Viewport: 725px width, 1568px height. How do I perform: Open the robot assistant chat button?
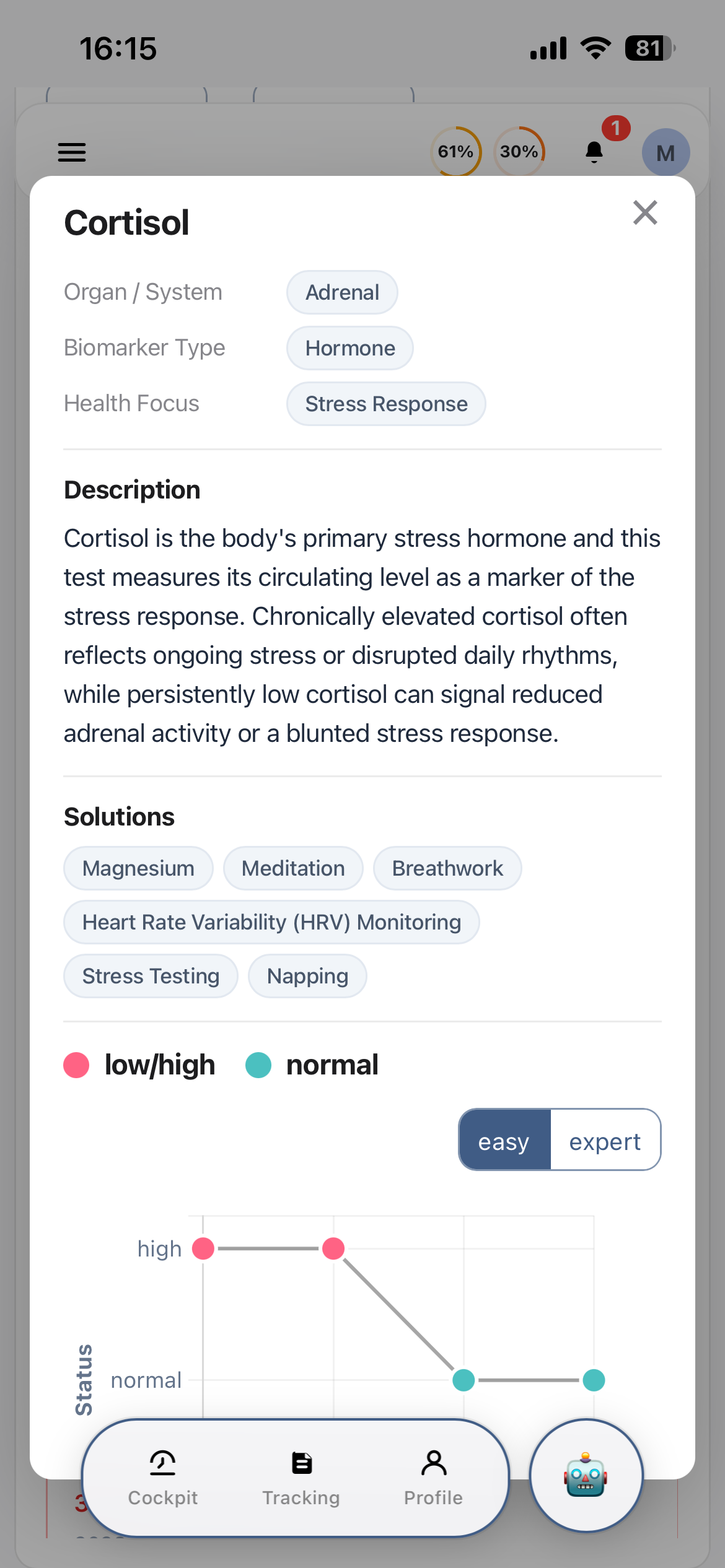[x=586, y=1475]
